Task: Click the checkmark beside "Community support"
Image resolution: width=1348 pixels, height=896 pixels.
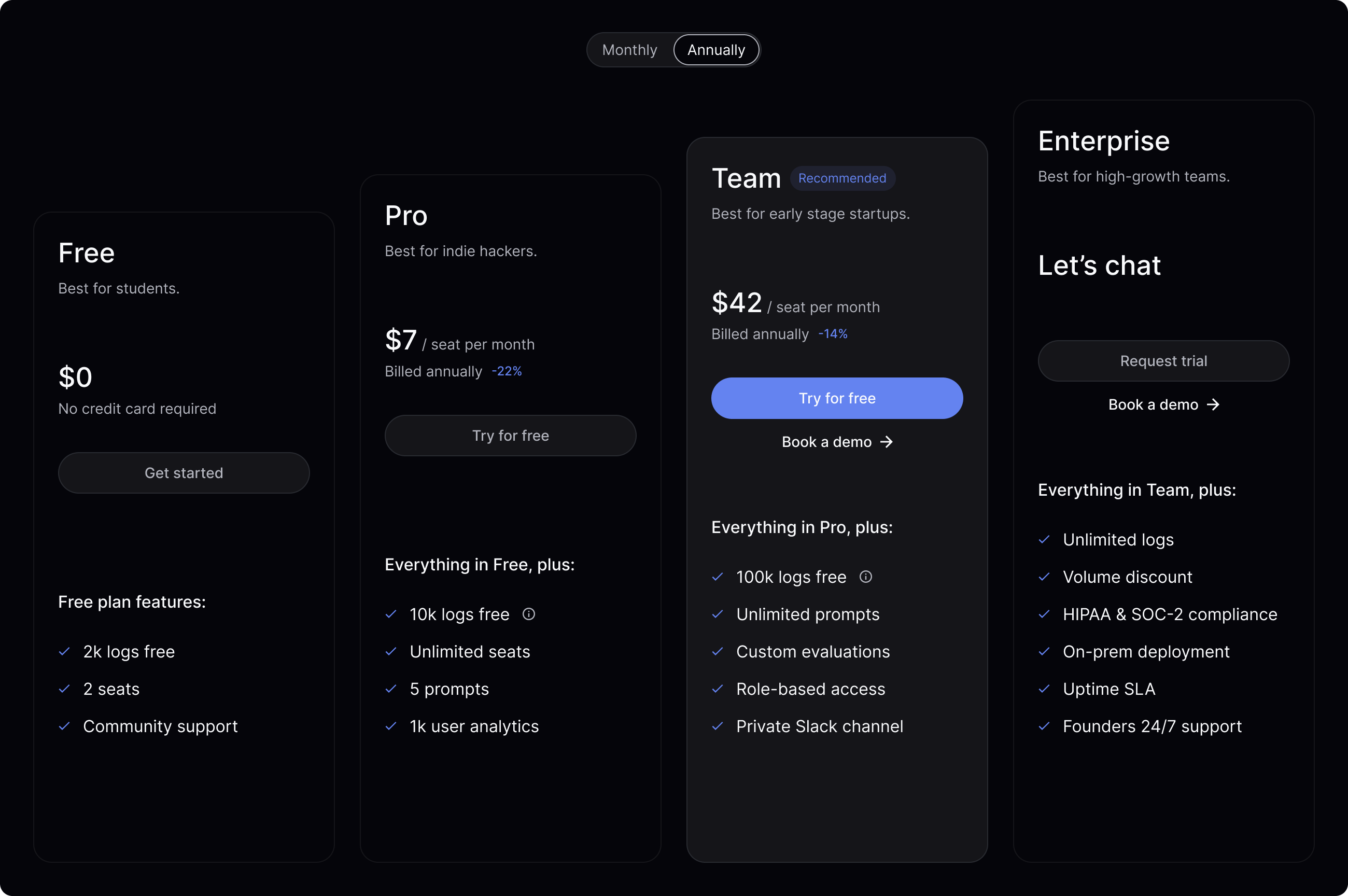Action: tap(64, 726)
